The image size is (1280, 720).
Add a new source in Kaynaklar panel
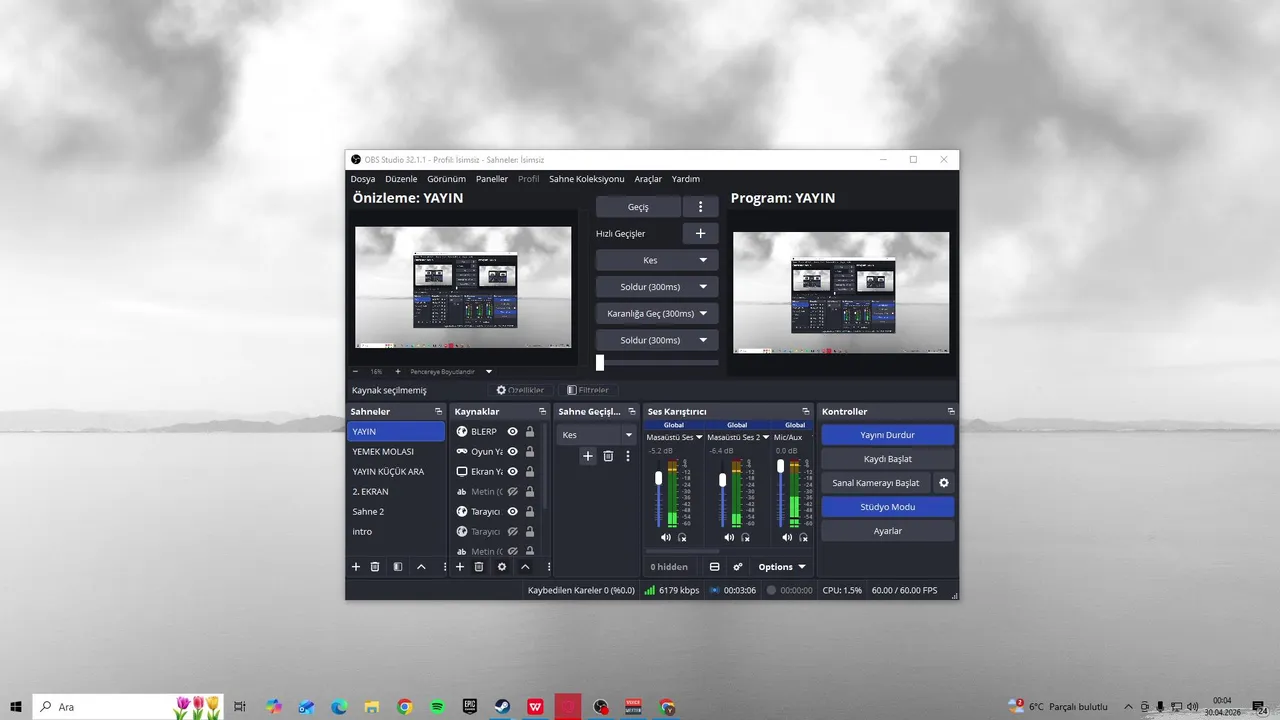tap(460, 567)
